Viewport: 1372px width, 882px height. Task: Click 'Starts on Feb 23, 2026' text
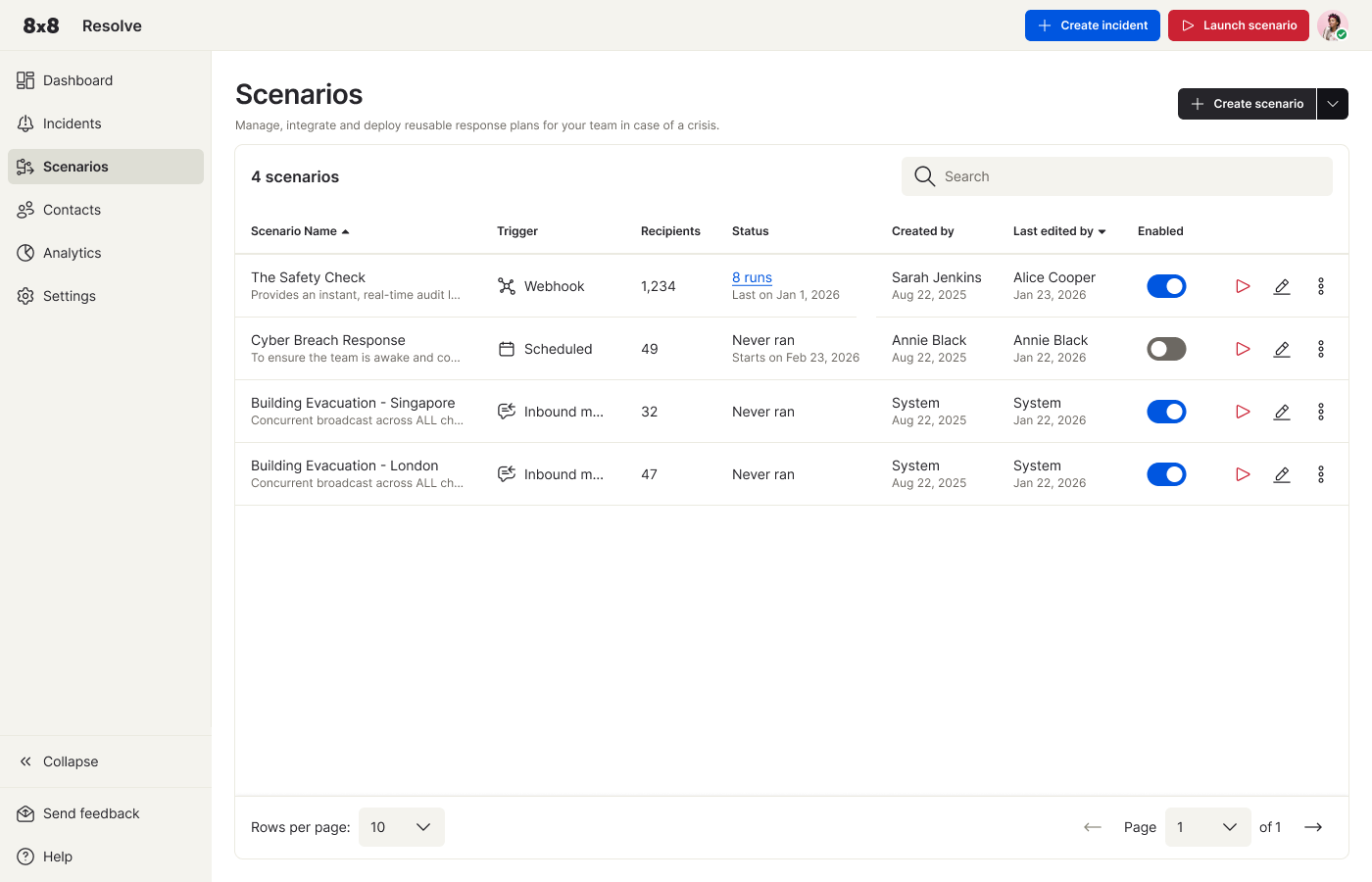tap(796, 358)
